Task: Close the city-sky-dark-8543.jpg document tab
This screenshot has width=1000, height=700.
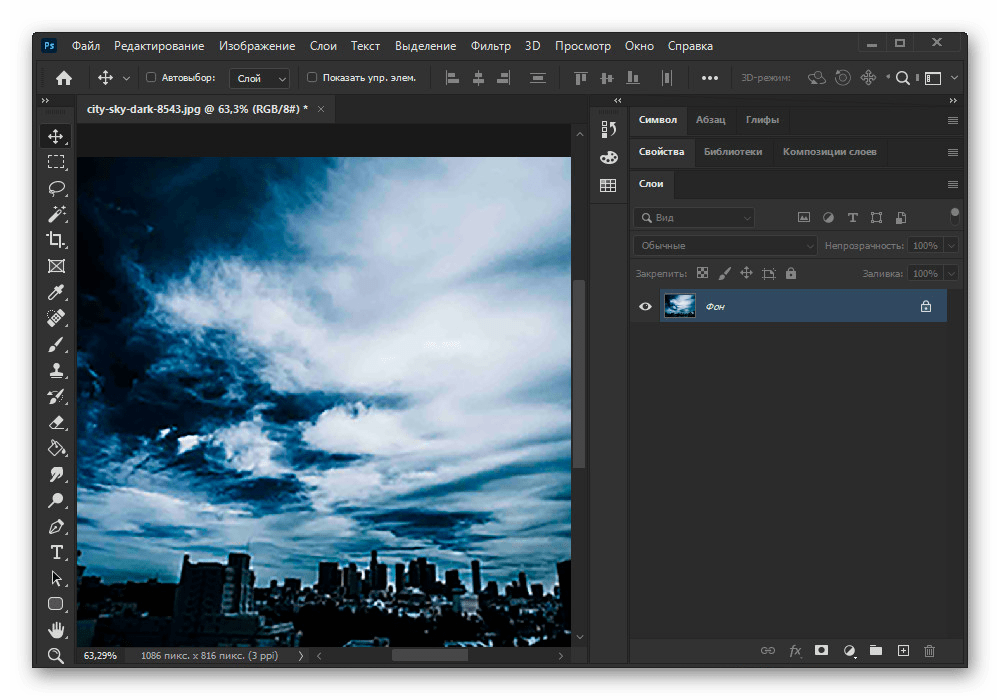Action: pos(321,109)
